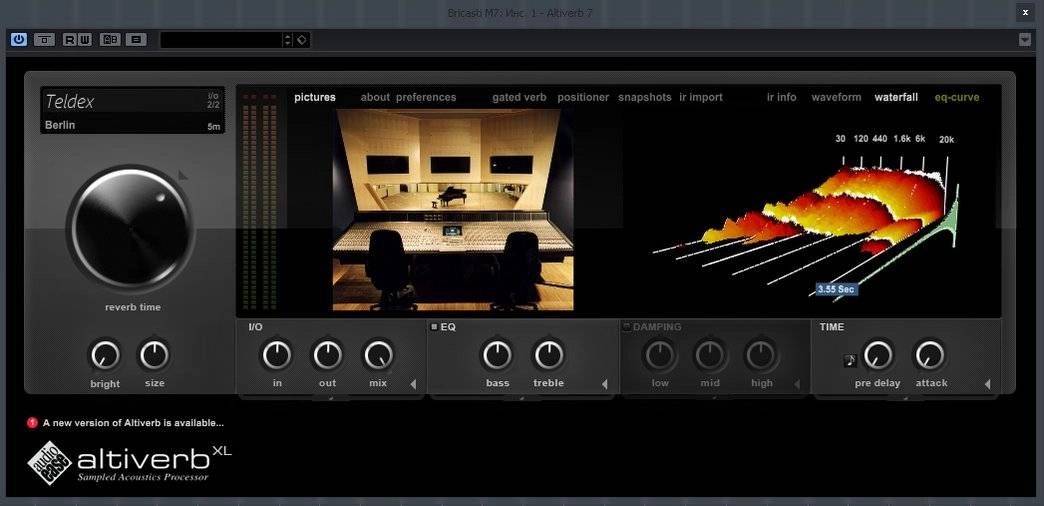
Task: Click the red update notification badge
Action: [x=32, y=423]
